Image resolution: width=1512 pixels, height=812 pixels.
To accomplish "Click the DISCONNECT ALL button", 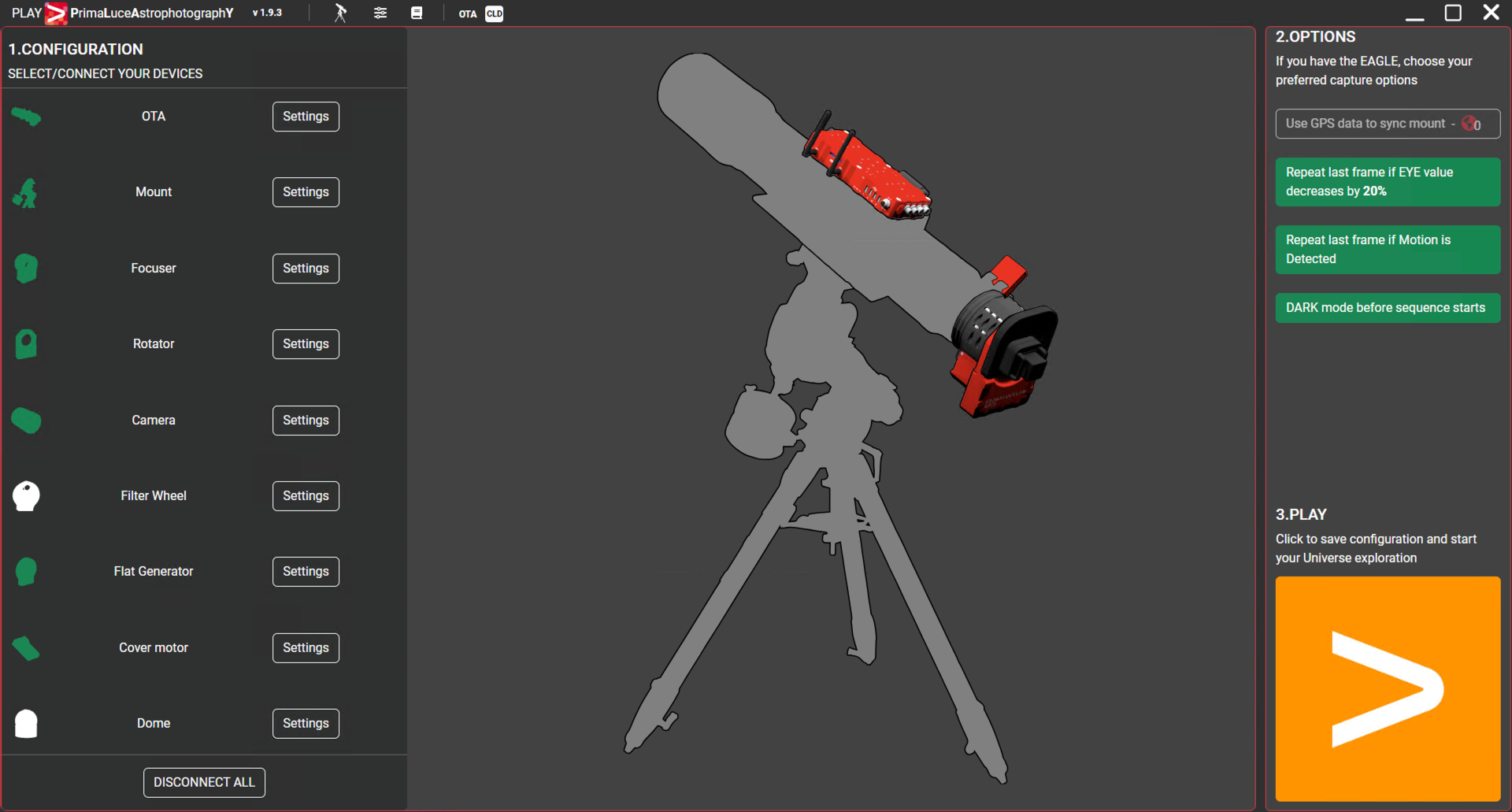I will [204, 783].
